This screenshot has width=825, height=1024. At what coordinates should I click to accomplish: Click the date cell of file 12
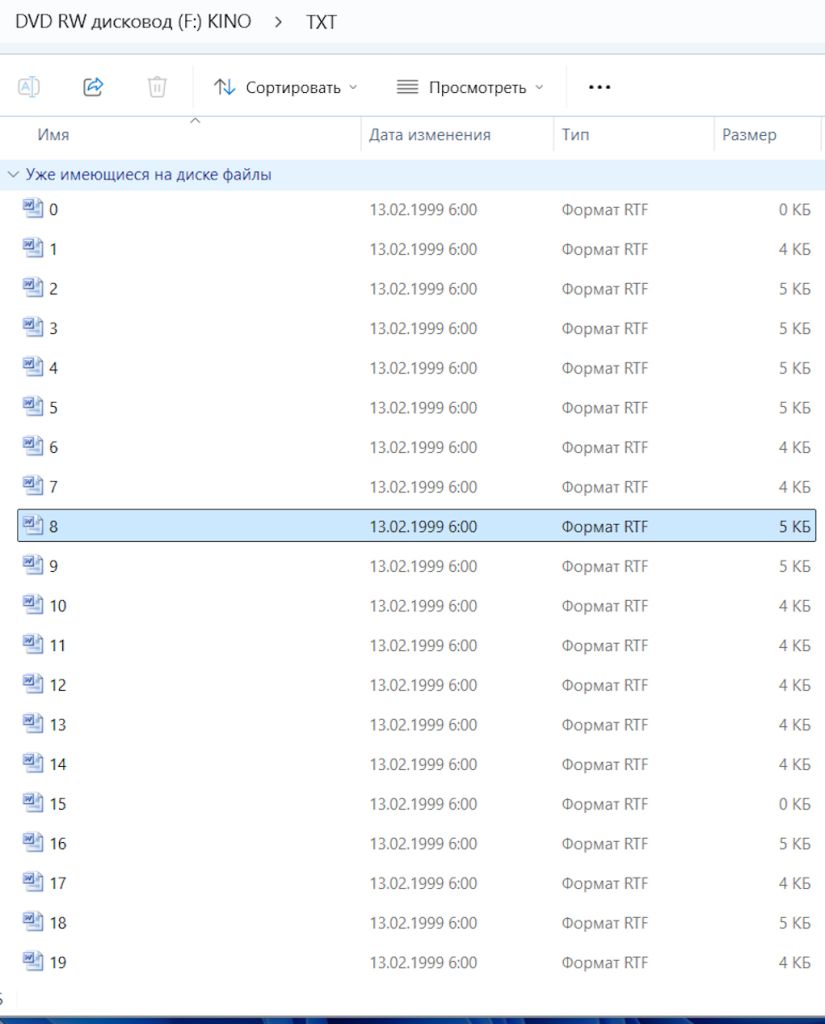click(x=423, y=685)
